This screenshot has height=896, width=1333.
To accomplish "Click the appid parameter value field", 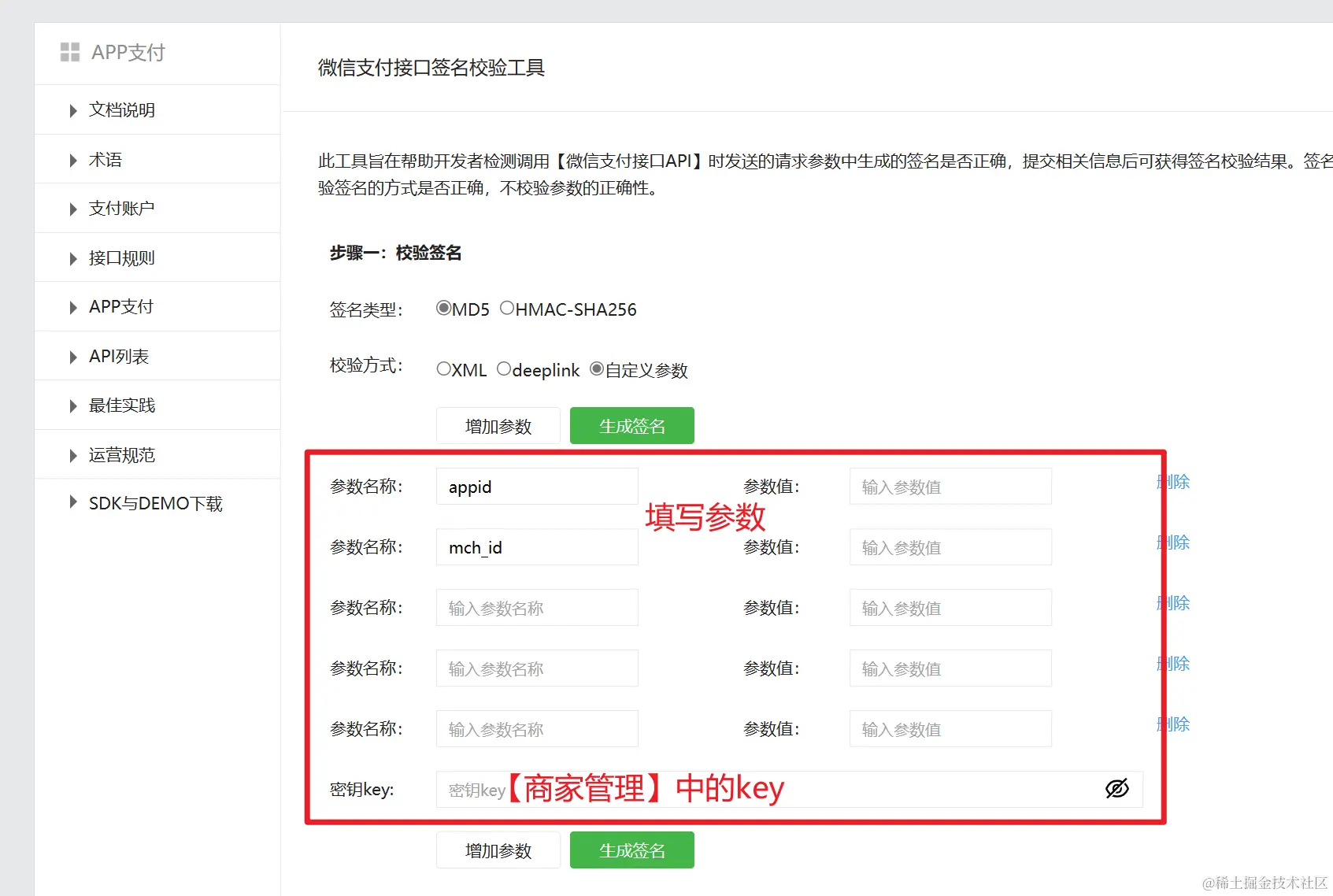I will pyautogui.click(x=950, y=486).
